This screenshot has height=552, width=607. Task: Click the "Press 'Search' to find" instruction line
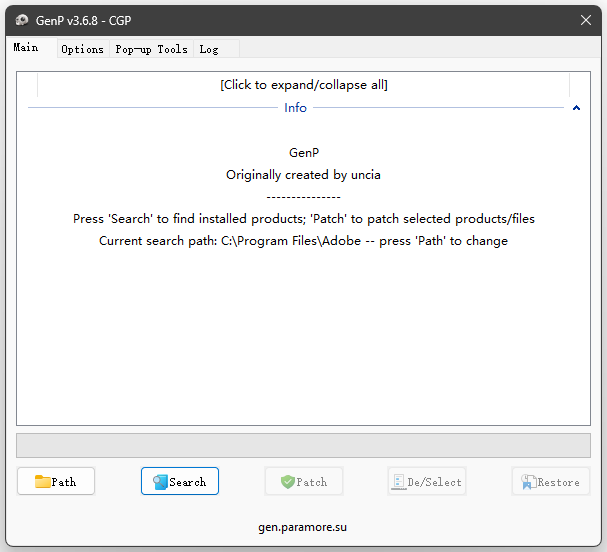tap(304, 219)
